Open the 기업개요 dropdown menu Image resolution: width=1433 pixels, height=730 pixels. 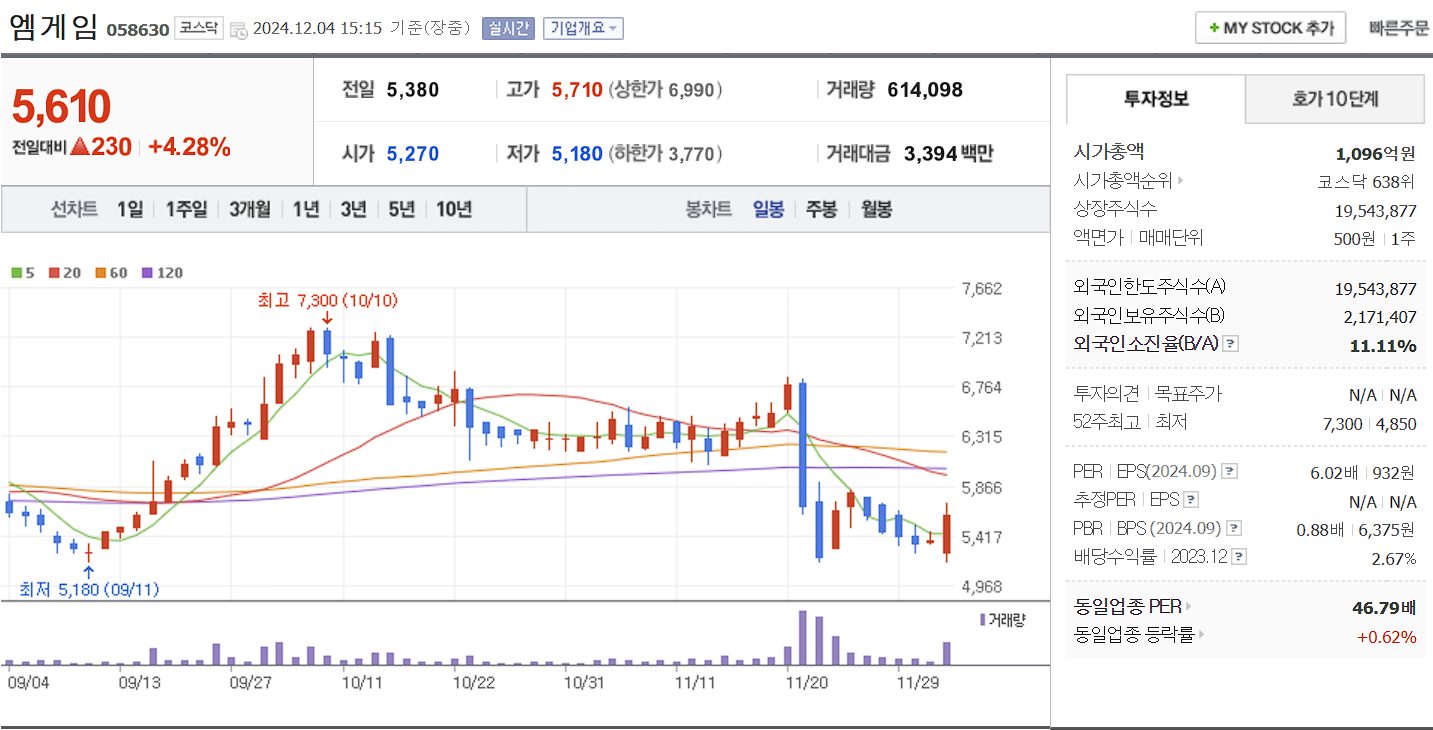583,28
